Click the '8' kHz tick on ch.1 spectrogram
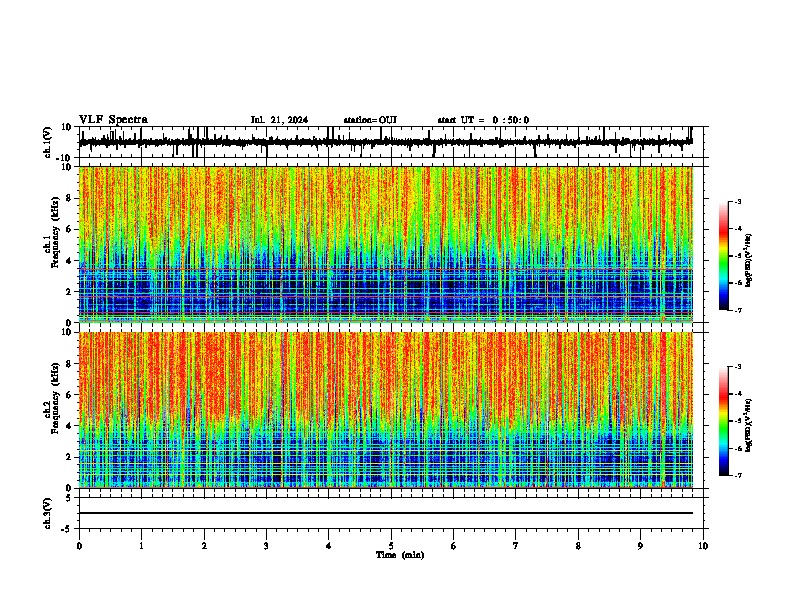The width and height of the screenshot is (792, 612). pos(69,198)
